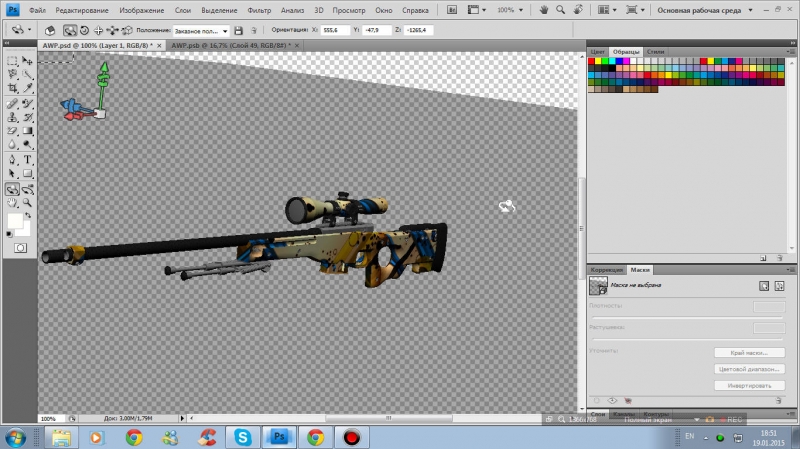Viewport: 800px width, 449px height.
Task: Select the Blur tool
Action: coord(12,144)
